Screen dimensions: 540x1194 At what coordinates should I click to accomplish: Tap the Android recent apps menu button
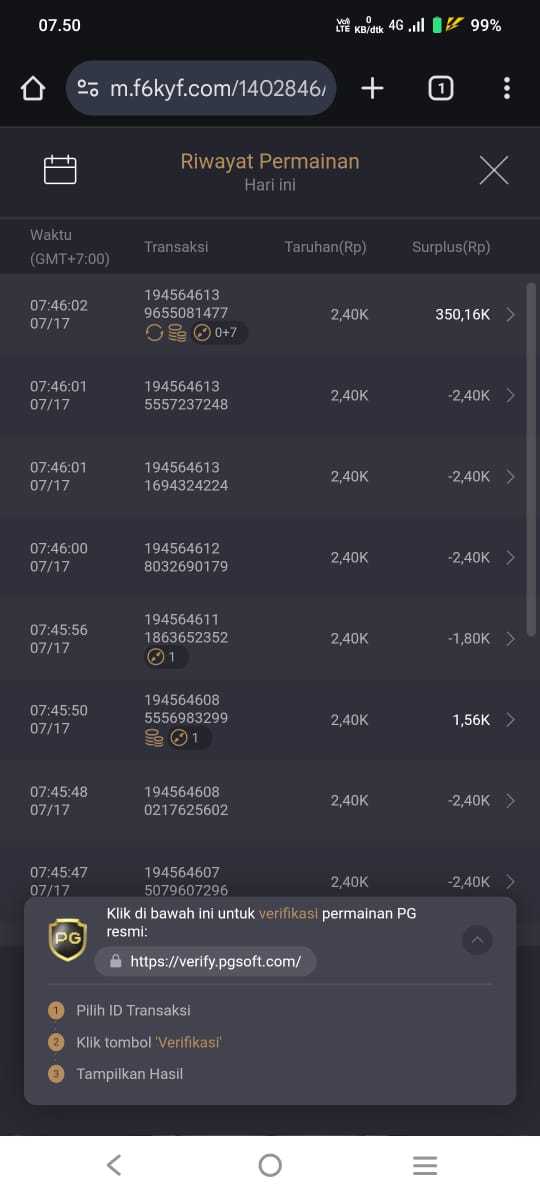pyautogui.click(x=425, y=1165)
